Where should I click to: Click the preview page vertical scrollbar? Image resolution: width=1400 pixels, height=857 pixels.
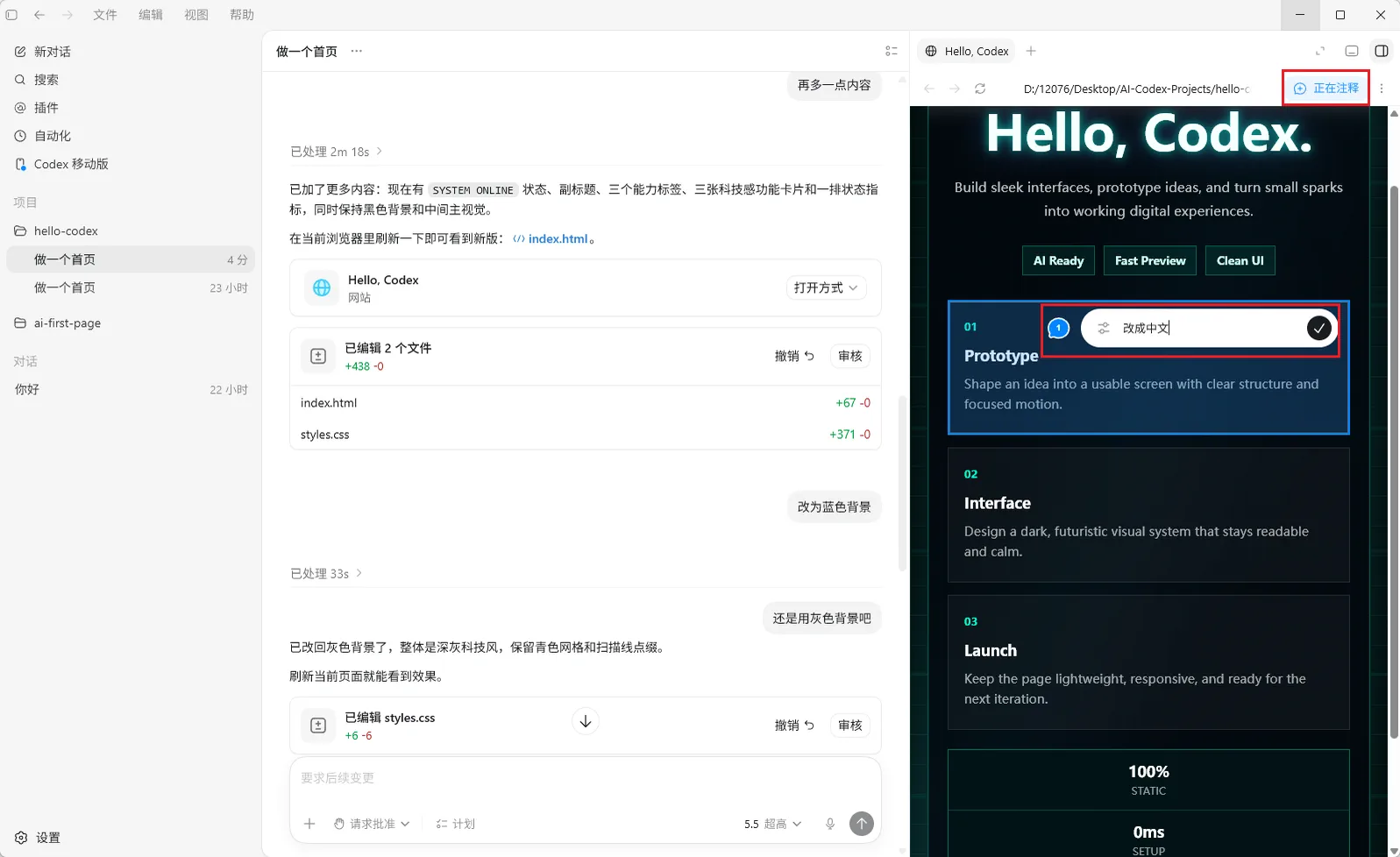1394,462
